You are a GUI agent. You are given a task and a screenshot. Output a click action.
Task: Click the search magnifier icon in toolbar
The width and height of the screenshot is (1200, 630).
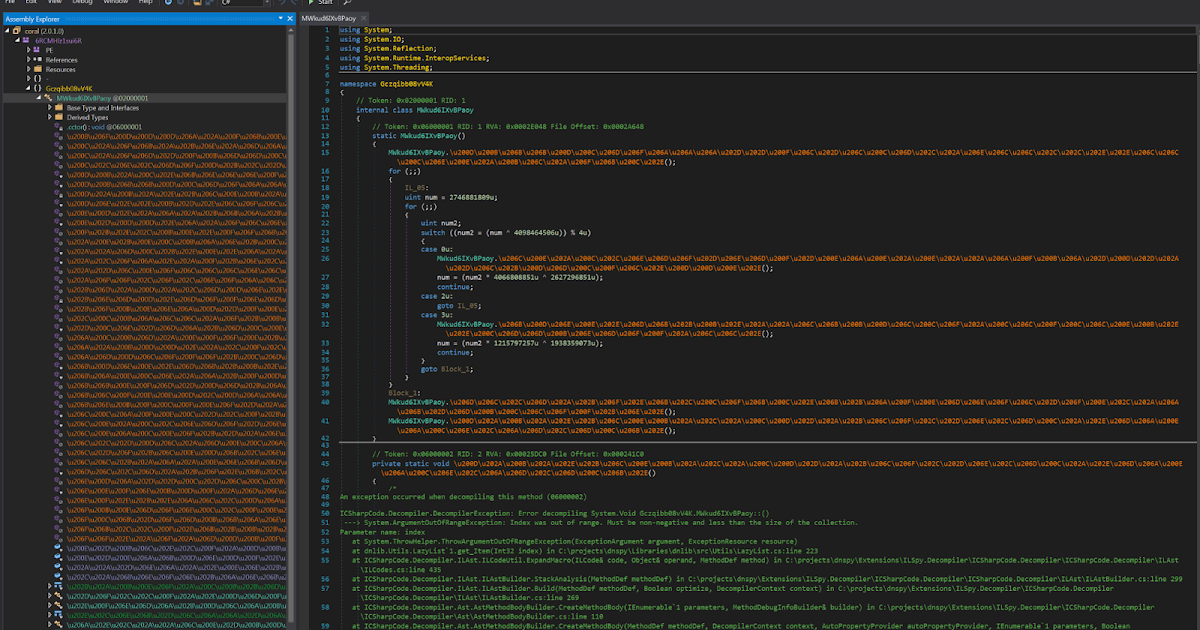pos(347,3)
